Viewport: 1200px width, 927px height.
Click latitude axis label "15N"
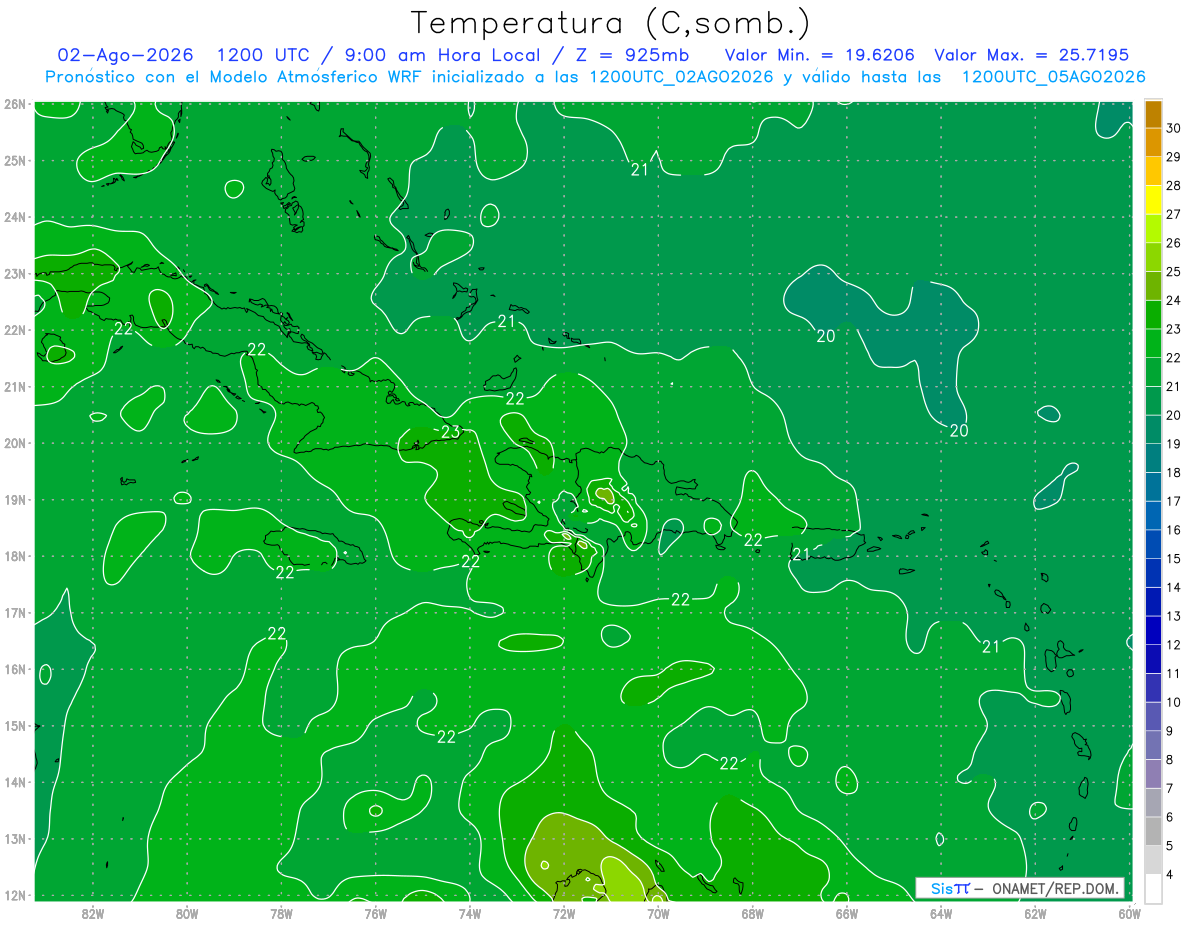[x=14, y=725]
